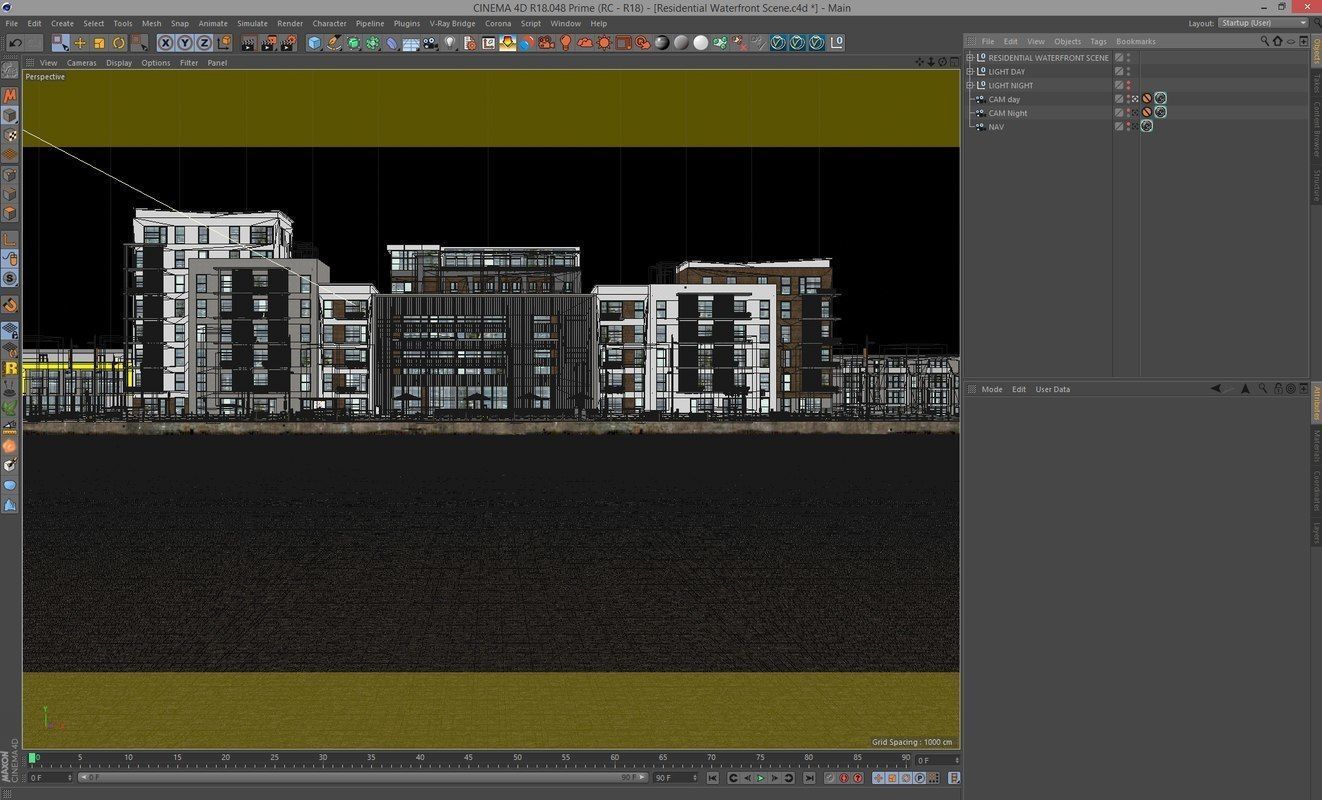Go to end of animation
This screenshot has width=1322, height=800.
[x=809, y=778]
